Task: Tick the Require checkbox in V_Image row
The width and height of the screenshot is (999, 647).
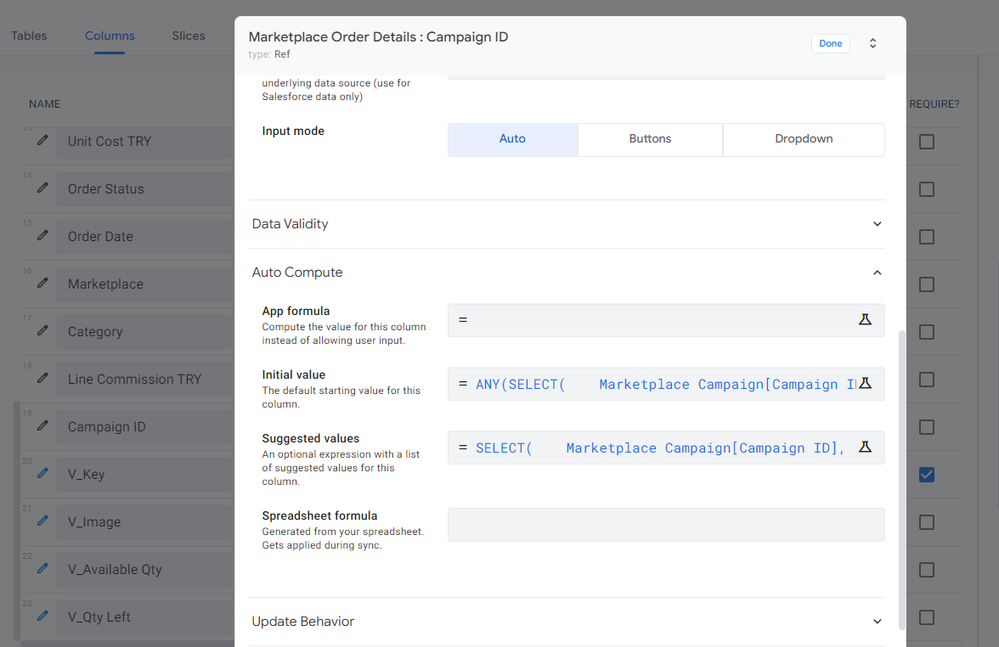Action: [926, 522]
